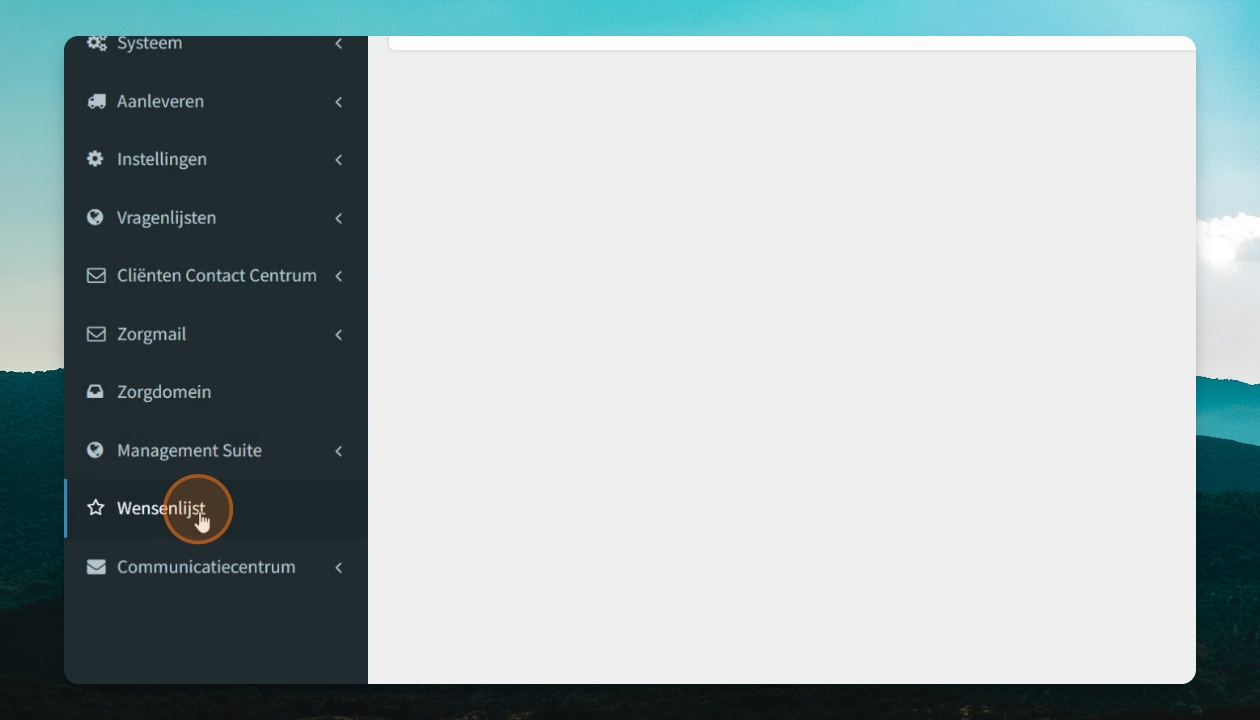Expand the Vragenlijsten submenu chevron
The image size is (1260, 720).
pyautogui.click(x=339, y=218)
